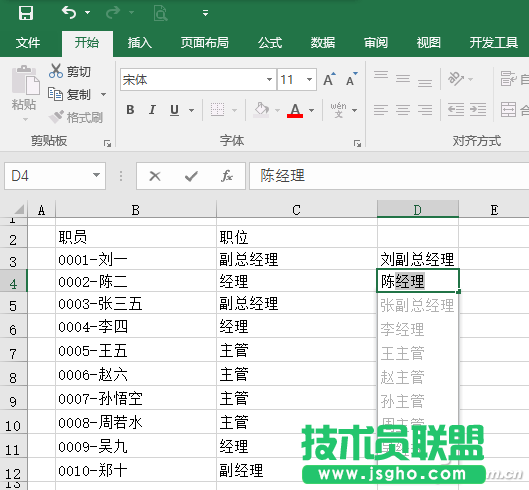Open the Undo history dropdown arrow

point(88,13)
